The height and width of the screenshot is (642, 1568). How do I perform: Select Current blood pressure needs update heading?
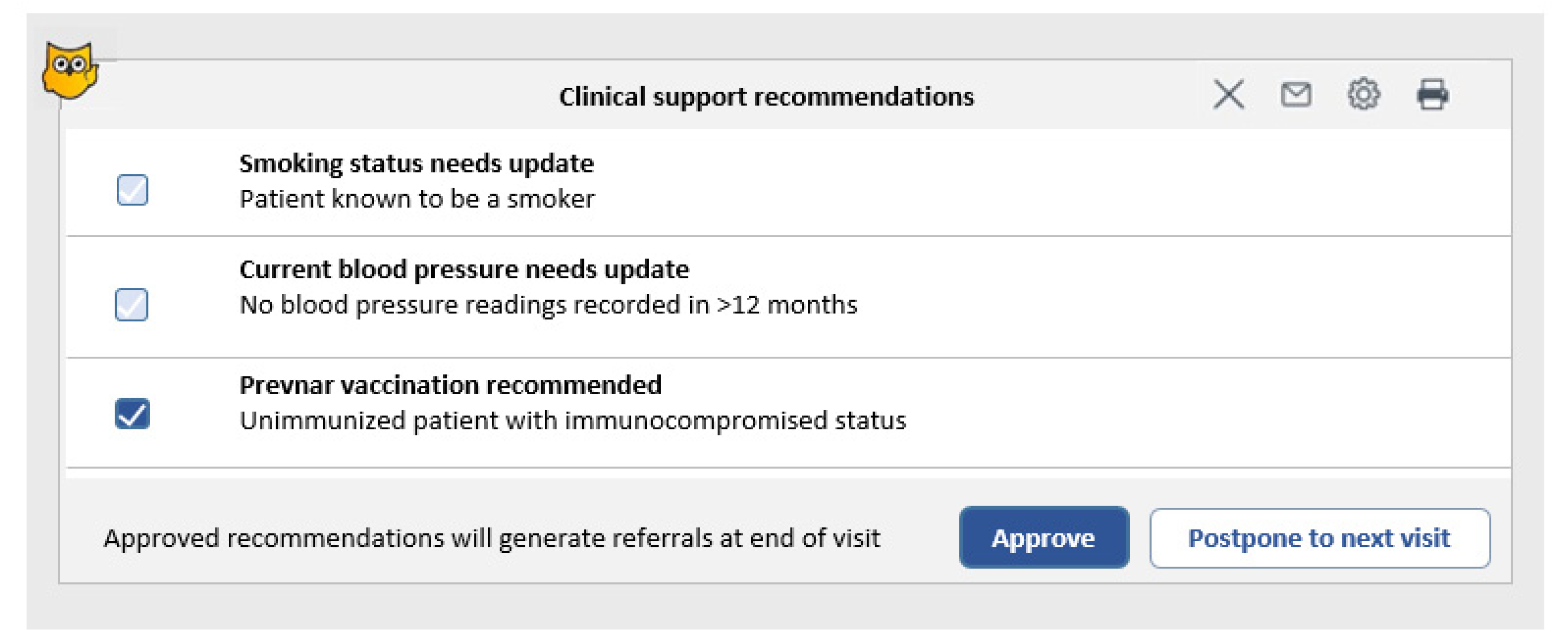pos(464,269)
